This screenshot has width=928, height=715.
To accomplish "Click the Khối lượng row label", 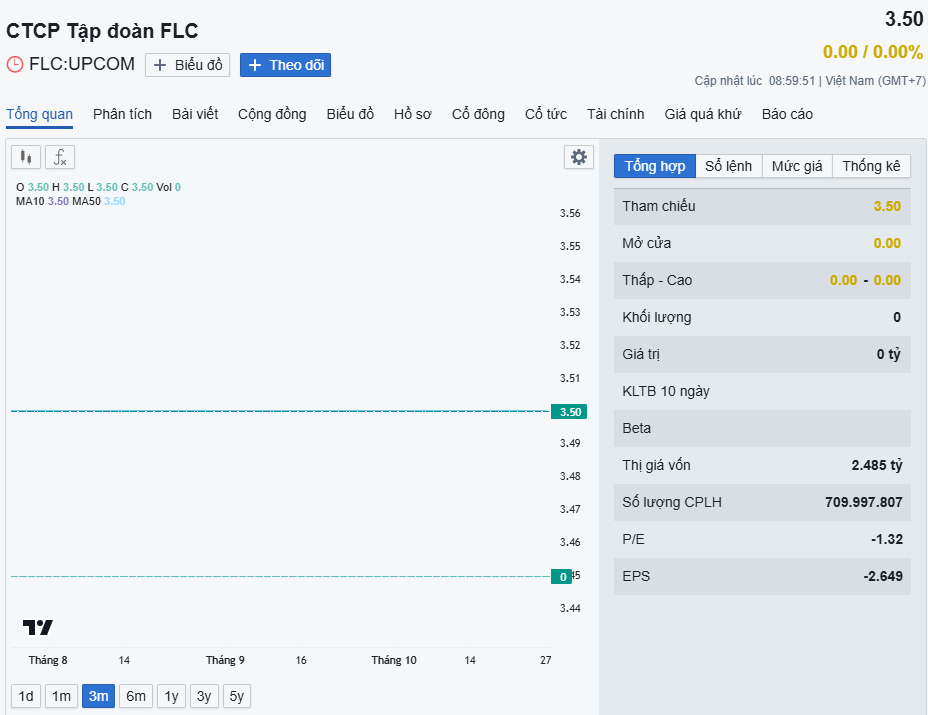I will click(x=657, y=317).
